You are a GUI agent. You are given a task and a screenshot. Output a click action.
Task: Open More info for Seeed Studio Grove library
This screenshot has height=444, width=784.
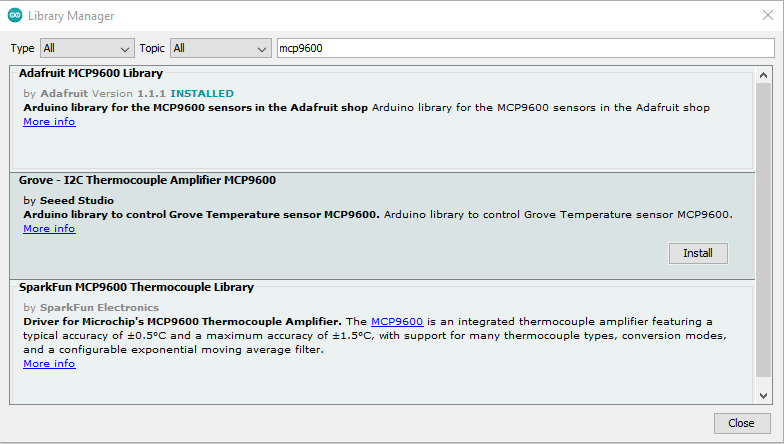click(49, 228)
